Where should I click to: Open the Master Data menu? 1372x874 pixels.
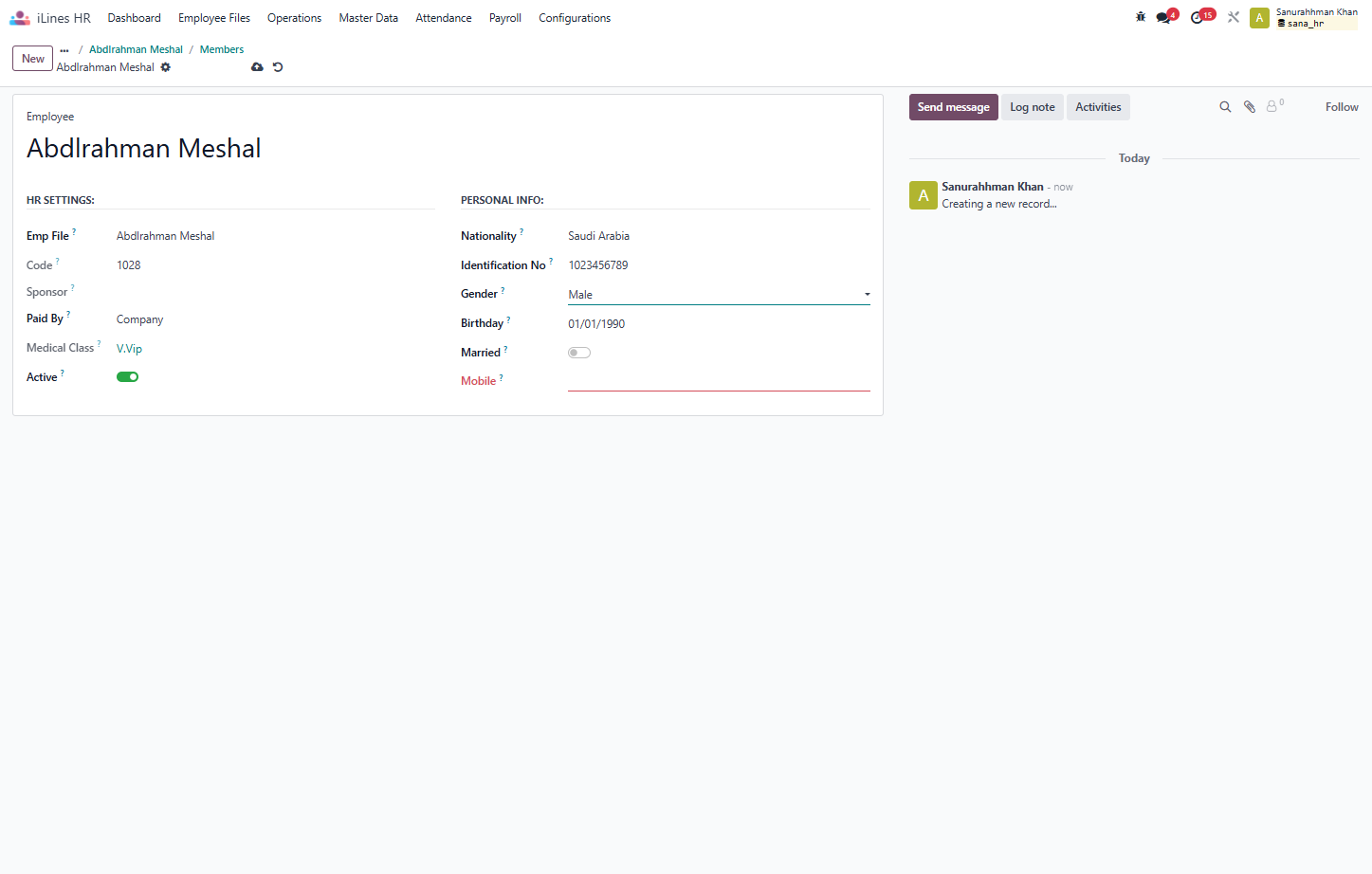369,18
